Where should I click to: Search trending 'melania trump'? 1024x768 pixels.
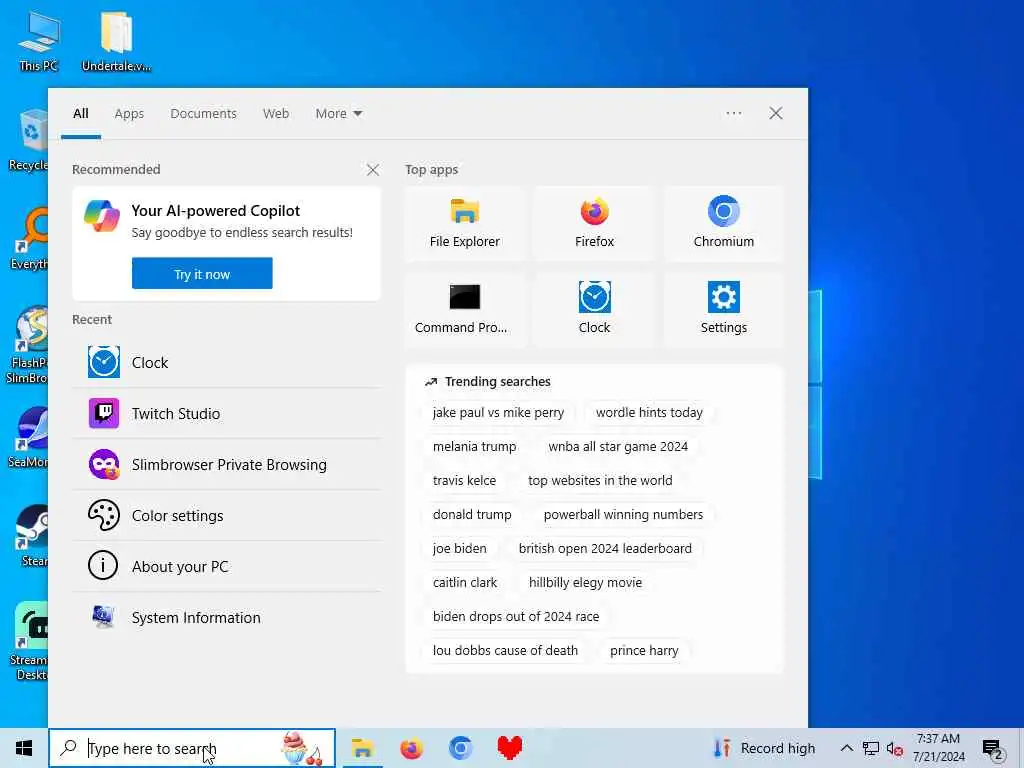point(474,447)
